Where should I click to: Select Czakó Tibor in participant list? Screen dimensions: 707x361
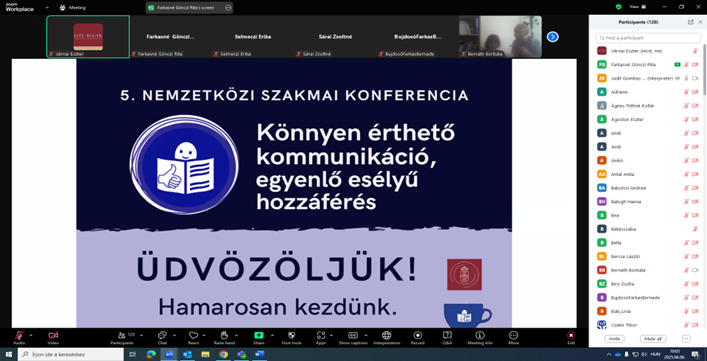click(x=647, y=324)
